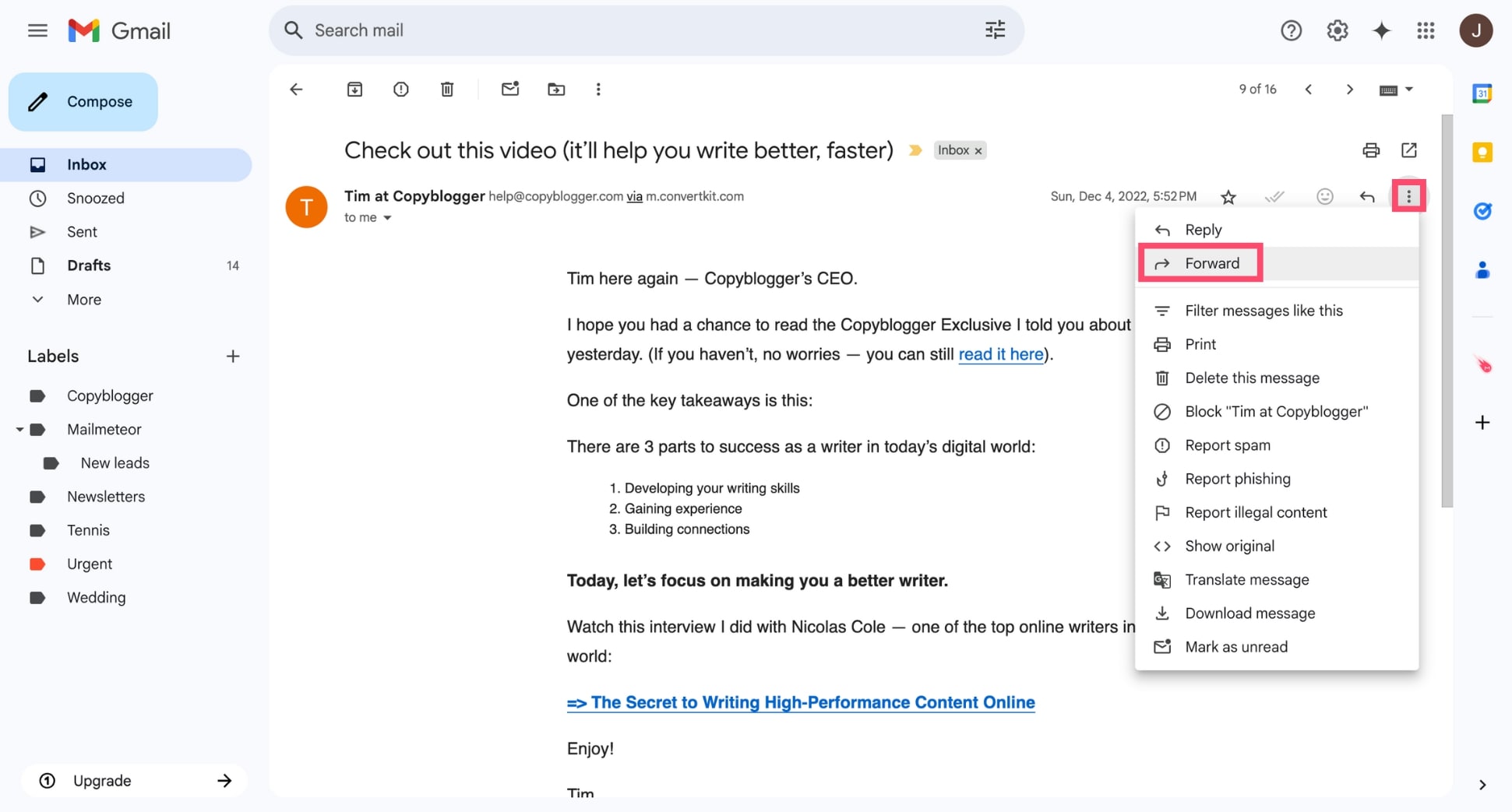This screenshot has width=1512, height=812.
Task: Mark as unread toolbar icon
Action: point(509,90)
